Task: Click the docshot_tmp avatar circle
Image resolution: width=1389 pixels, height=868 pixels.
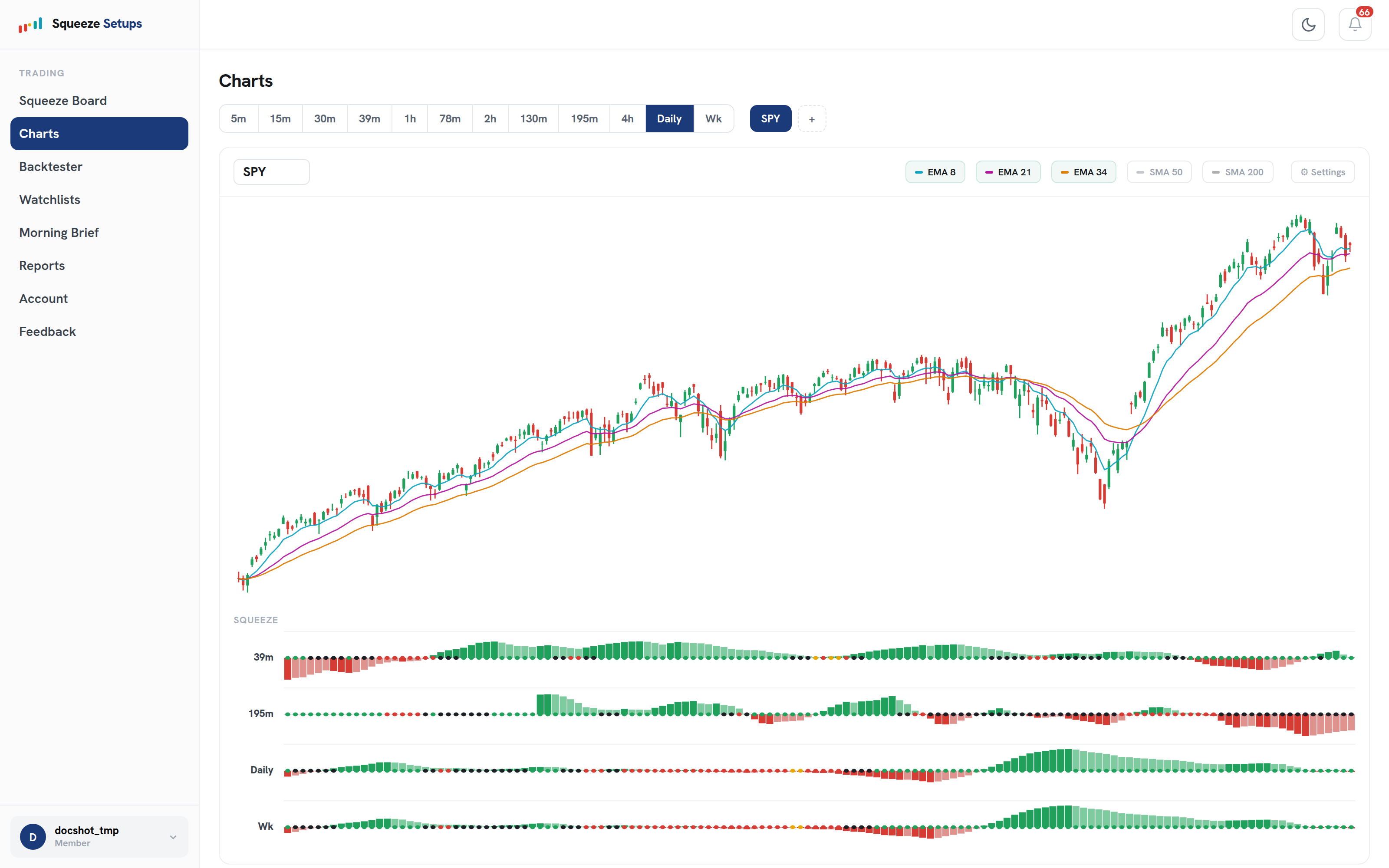Action: (33, 836)
